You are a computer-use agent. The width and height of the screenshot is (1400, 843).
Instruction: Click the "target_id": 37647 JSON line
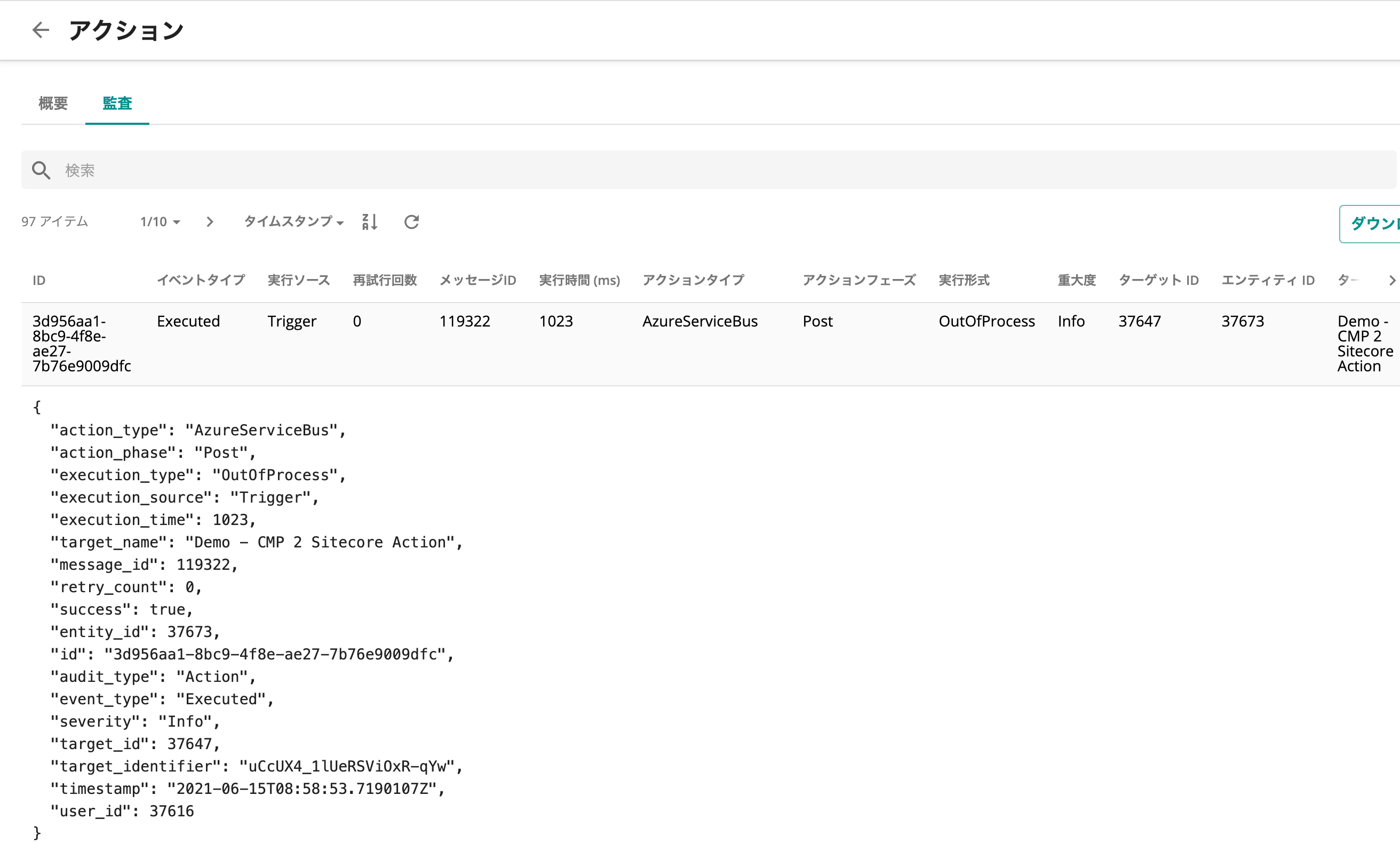click(x=134, y=744)
